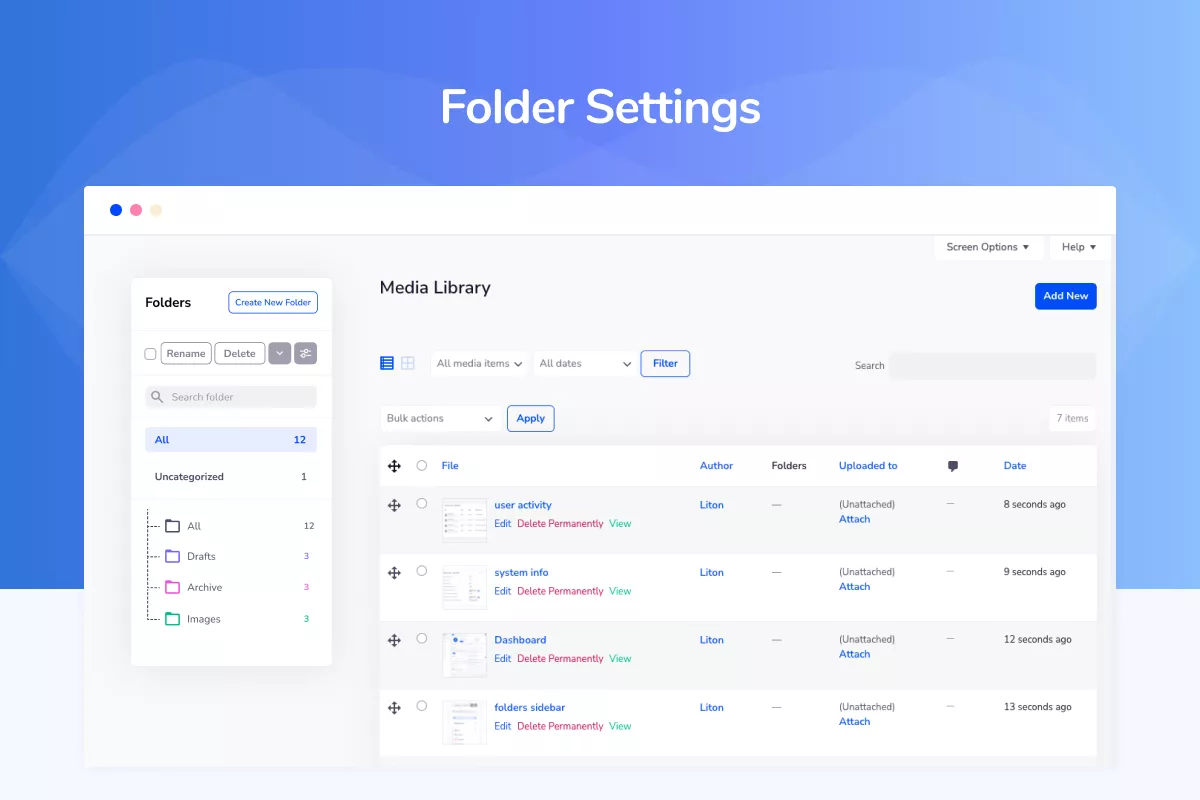Select the purple Drafts folder icon

(172, 556)
